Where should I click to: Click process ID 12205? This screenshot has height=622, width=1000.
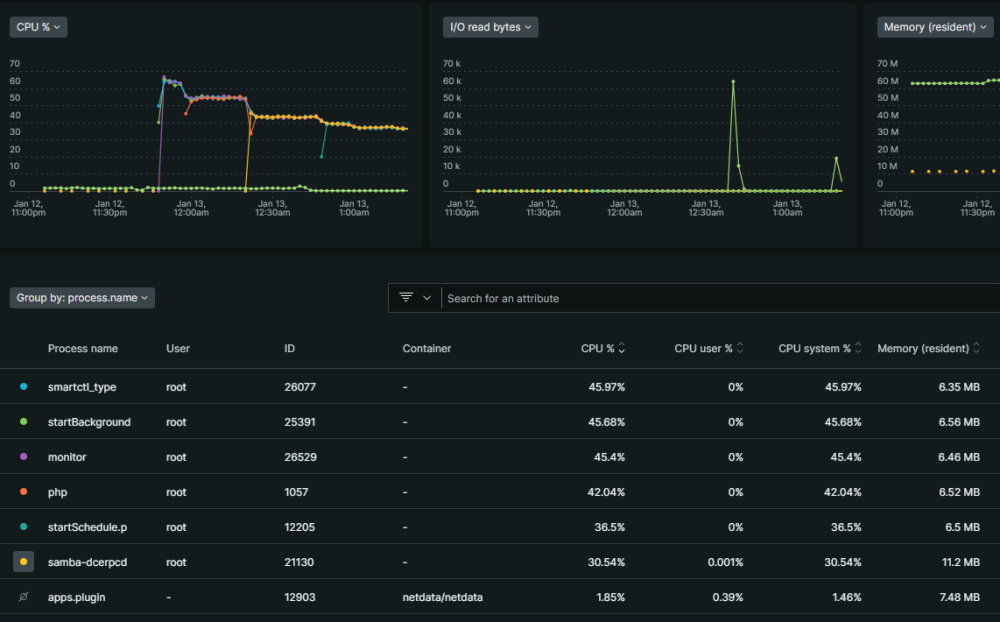[300, 527]
